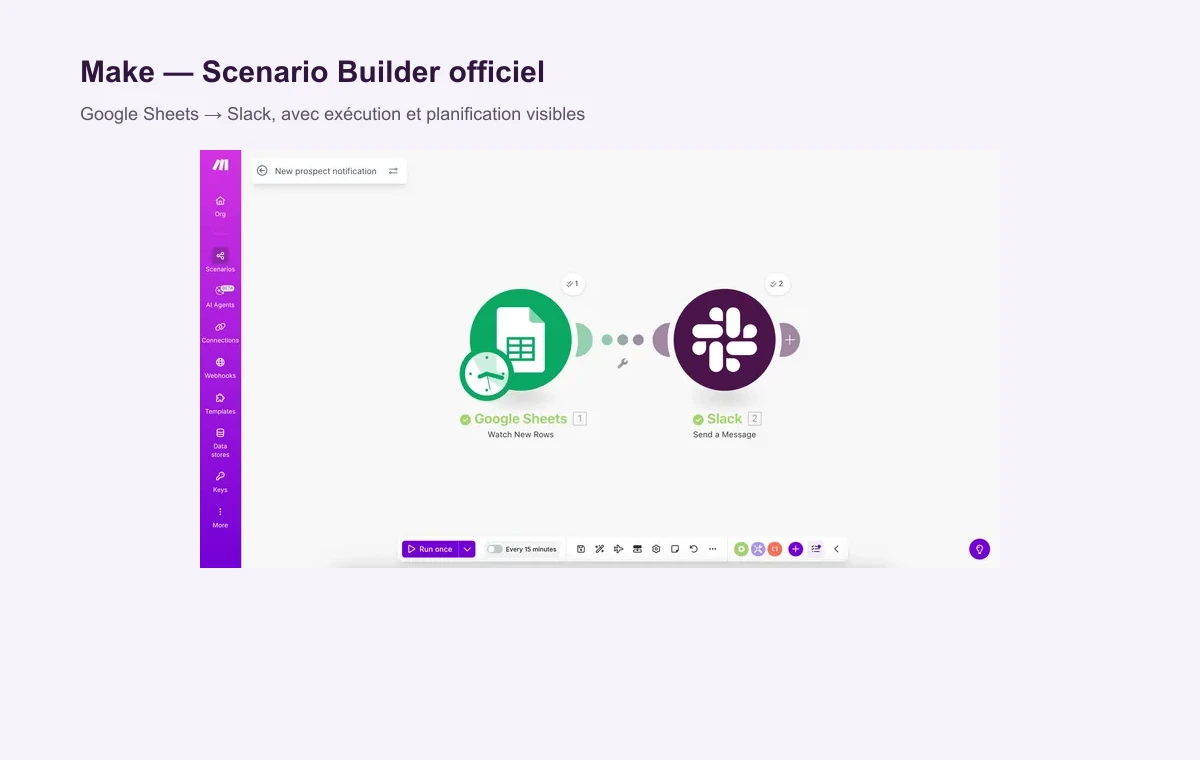Image resolution: width=1200 pixels, height=760 pixels.
Task: Click the Slack module label
Action: point(724,419)
